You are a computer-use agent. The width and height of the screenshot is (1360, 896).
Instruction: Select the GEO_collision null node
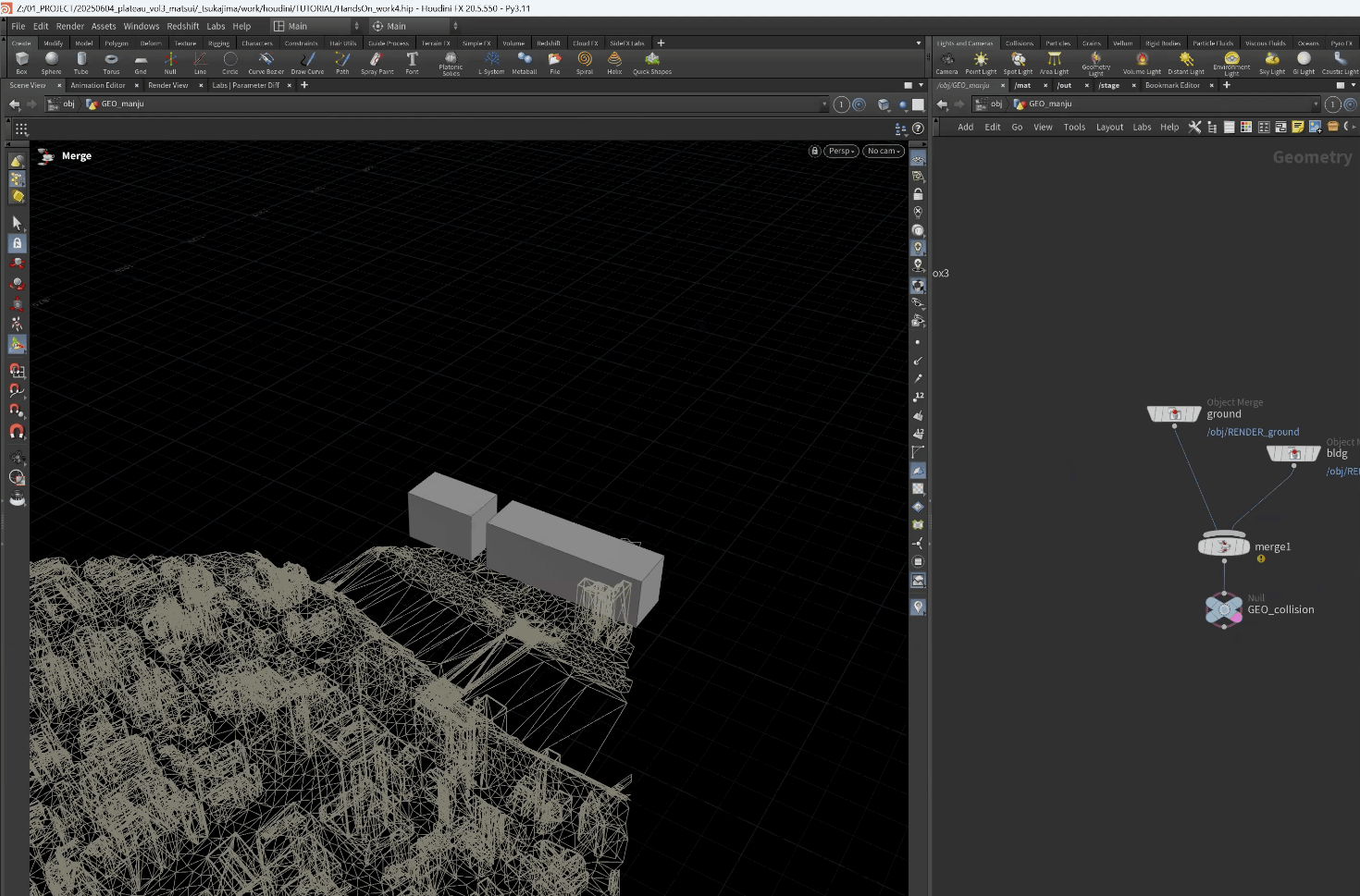pos(1223,609)
